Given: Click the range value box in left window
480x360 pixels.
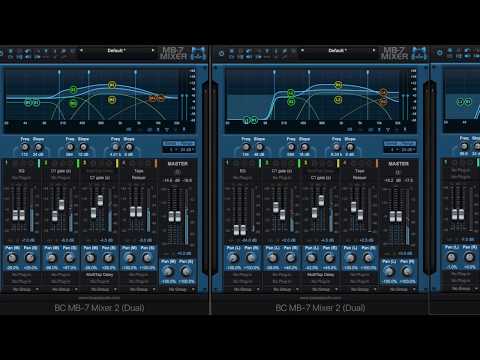Looking at the screenshot, I should click(179, 150).
